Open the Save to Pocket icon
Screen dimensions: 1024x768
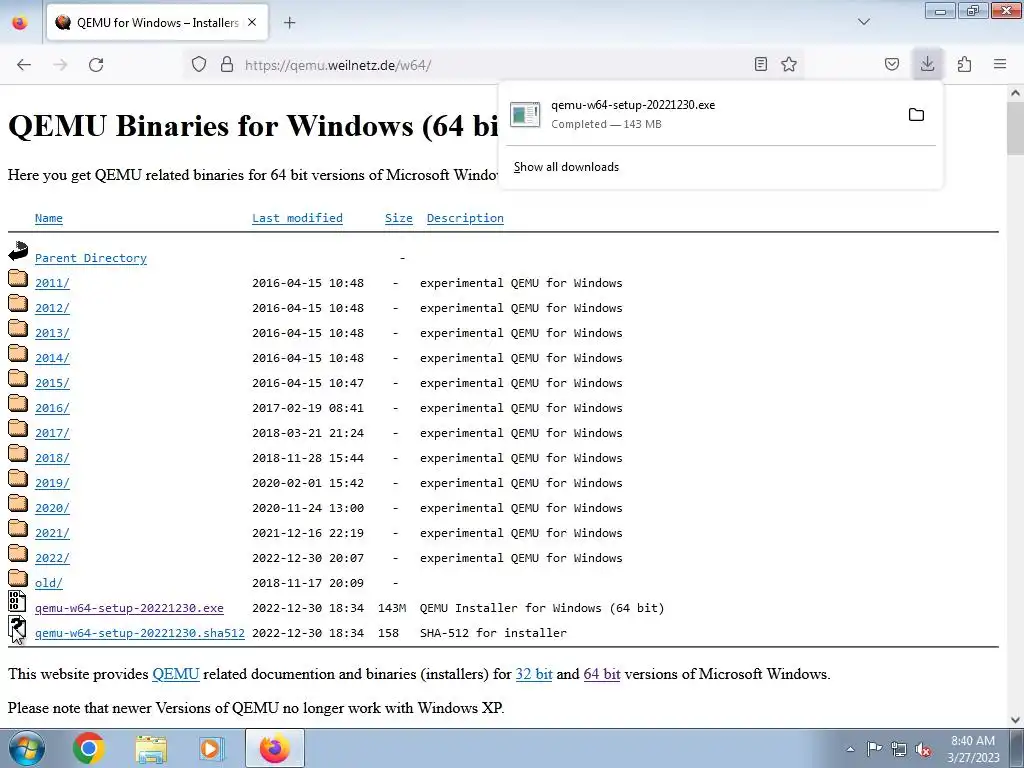891,64
